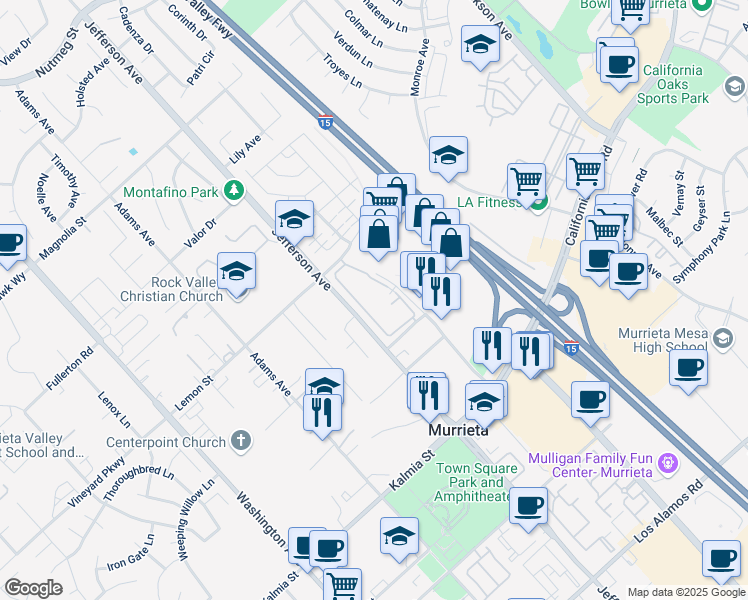Click the restaurant marker below Adams Ave label

(x=322, y=414)
